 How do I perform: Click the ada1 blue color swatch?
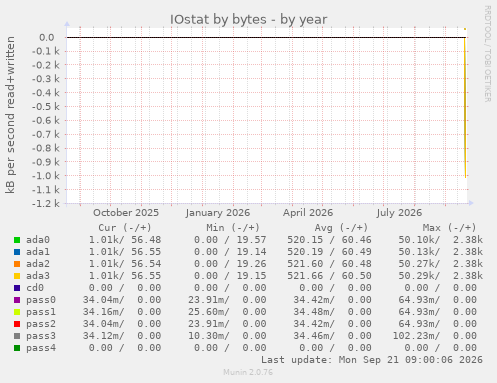click(17, 252)
